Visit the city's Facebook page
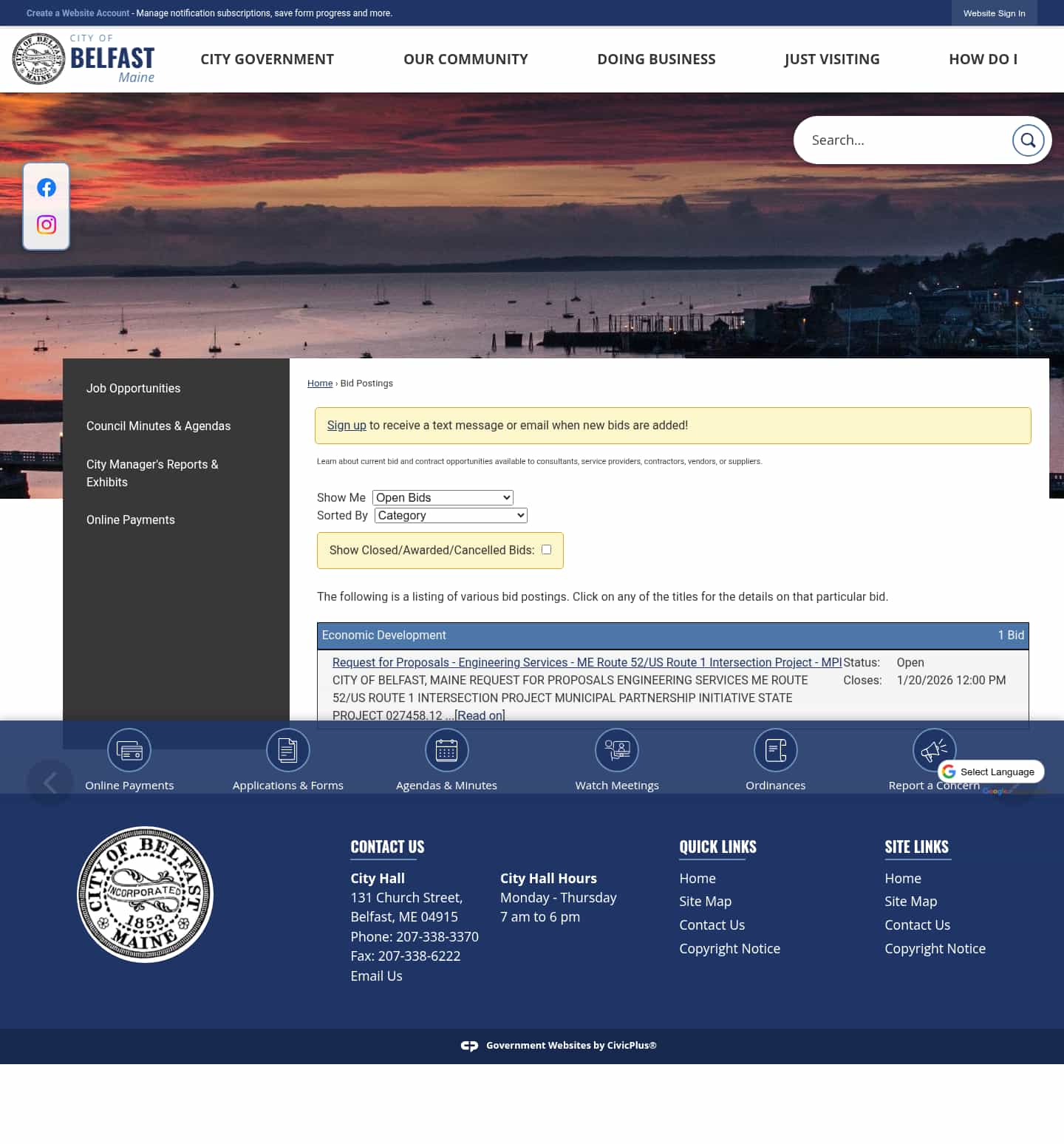The image size is (1064, 1144). pyautogui.click(x=46, y=187)
